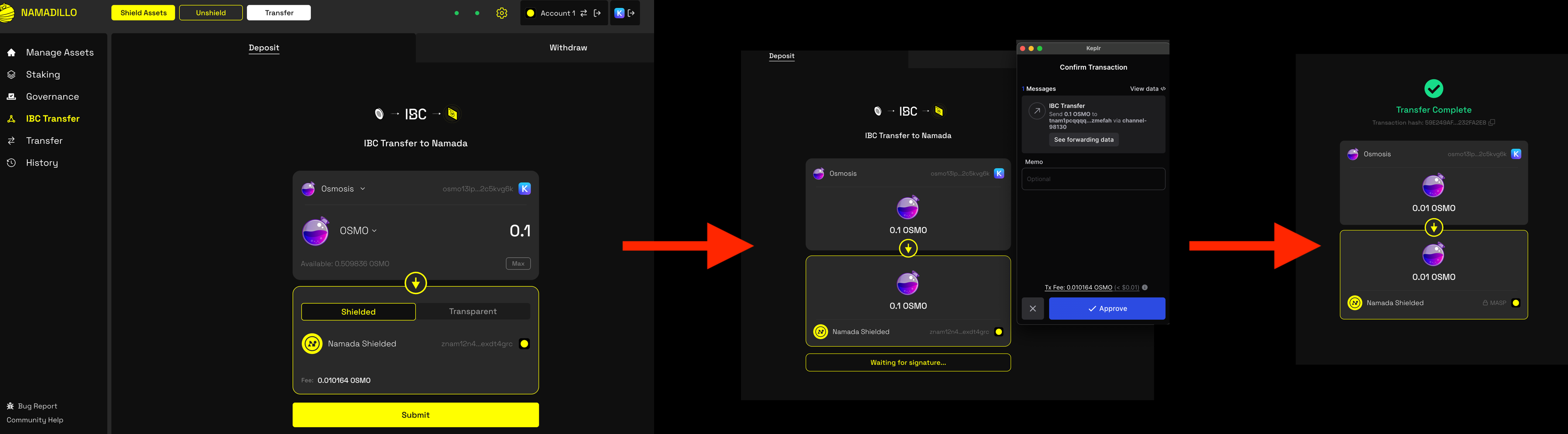Select the Transparent destination option
This screenshot has height=434, width=1568.
click(x=473, y=312)
